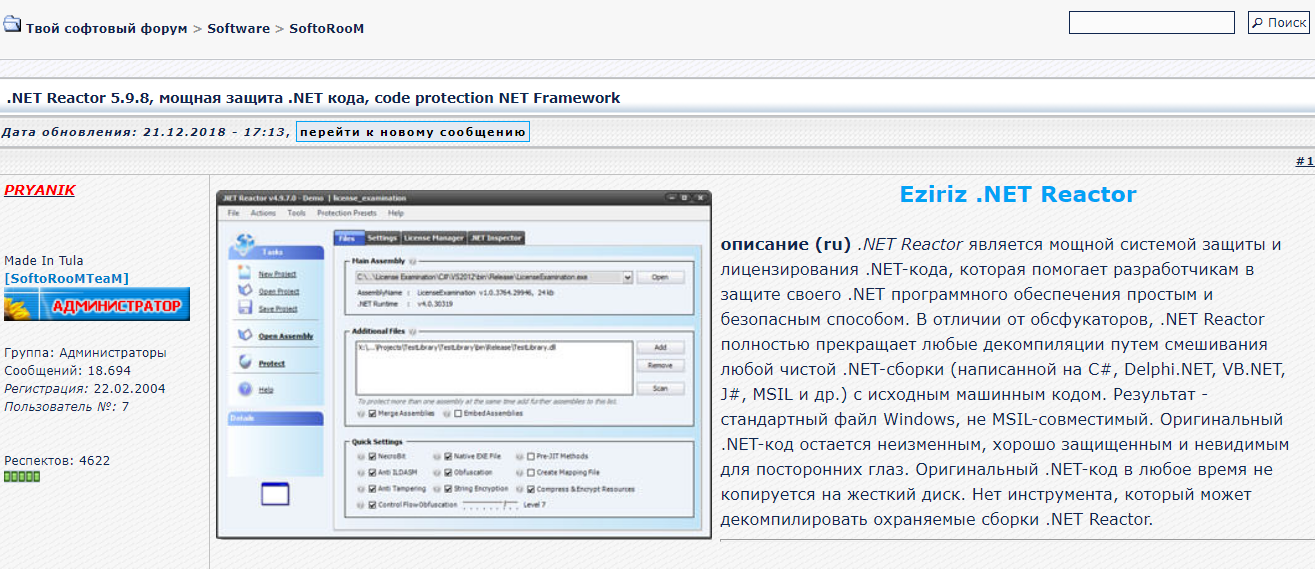Open the PRYANIK user profile link
The image size is (1315, 569).
tap(39, 190)
